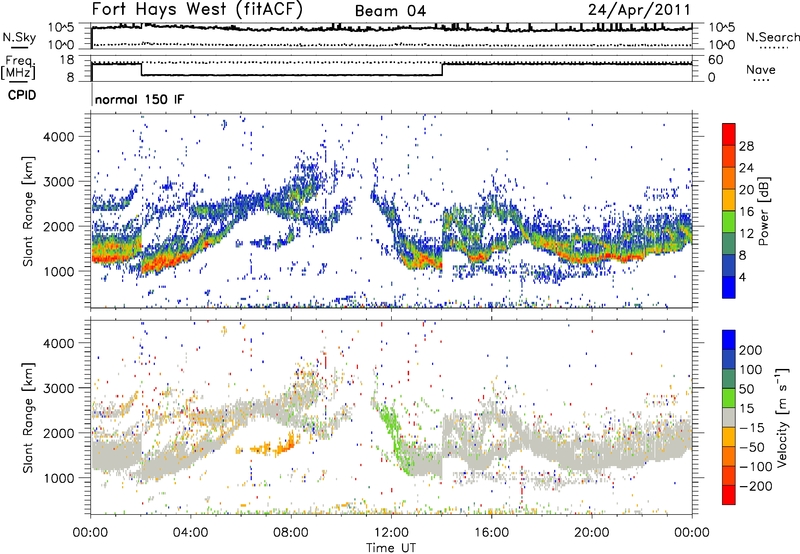Click the "4000" tick on the power panel
The height and width of the screenshot is (554, 800).
[x=59, y=137]
